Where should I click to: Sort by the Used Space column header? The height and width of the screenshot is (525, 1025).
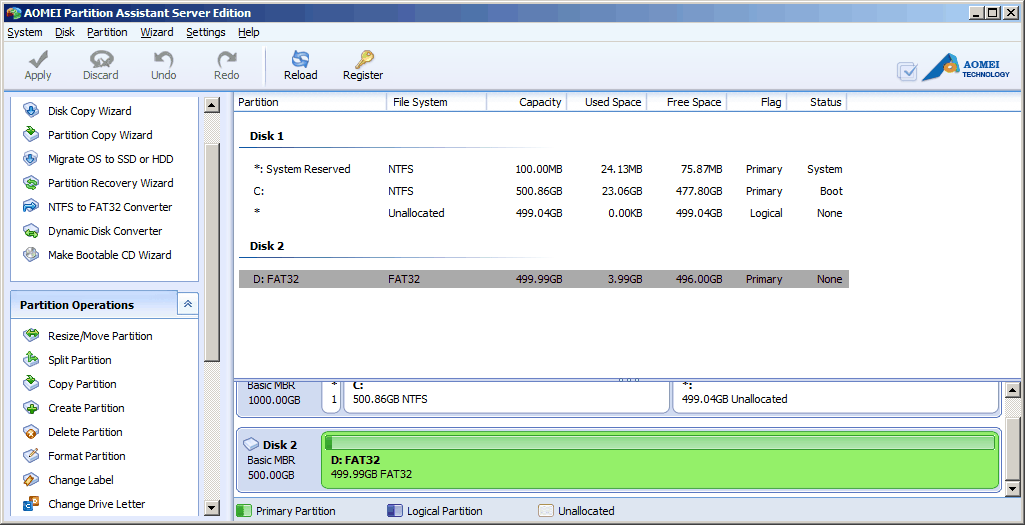[606, 102]
